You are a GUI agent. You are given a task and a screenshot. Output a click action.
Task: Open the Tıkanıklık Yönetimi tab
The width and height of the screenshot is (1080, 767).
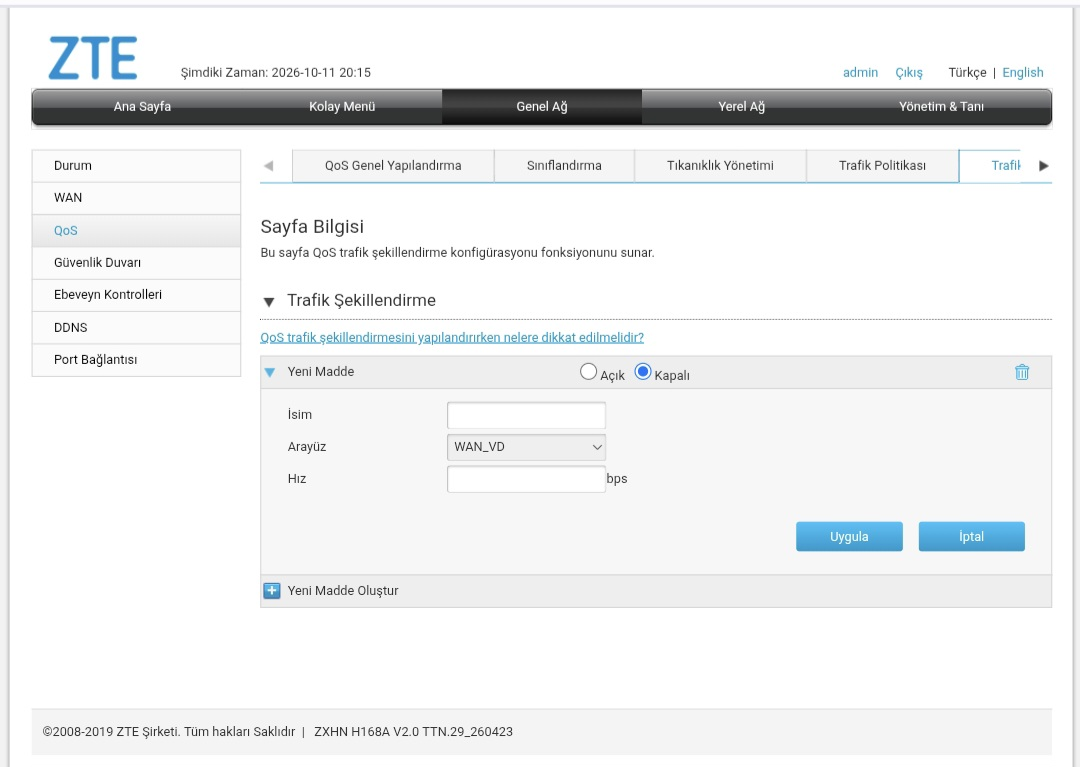pyautogui.click(x=720, y=166)
